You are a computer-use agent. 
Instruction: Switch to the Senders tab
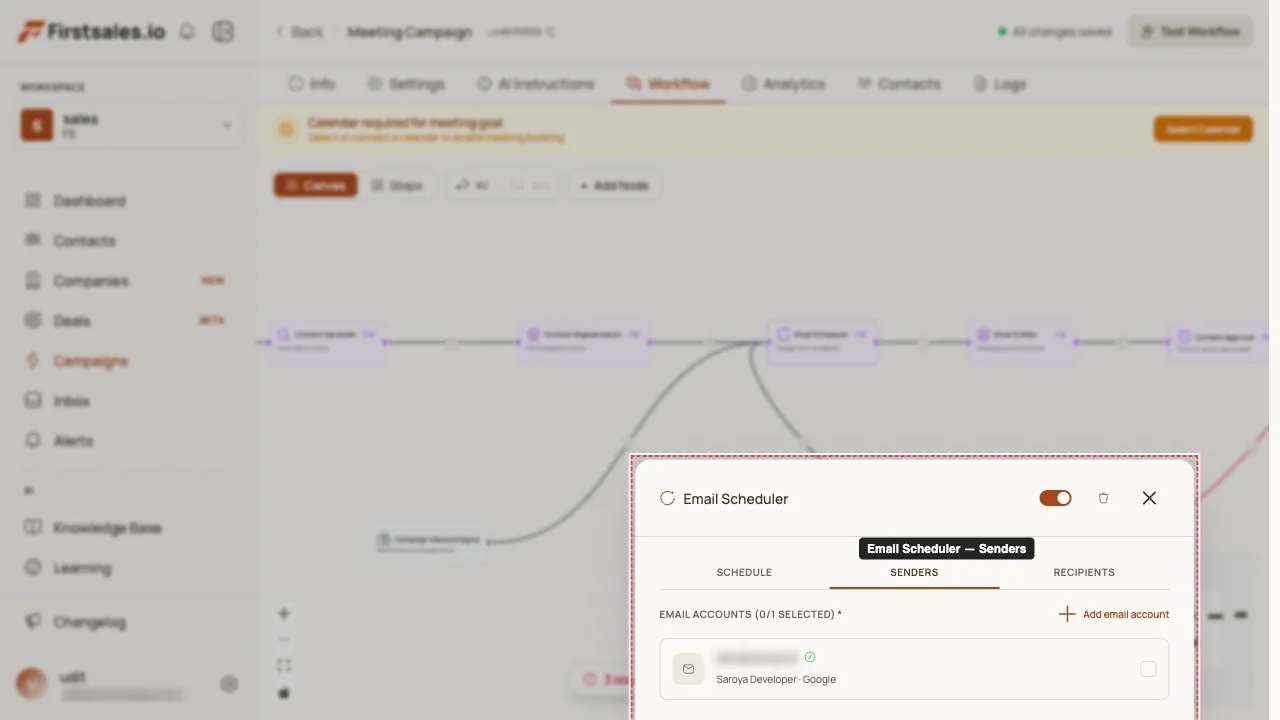click(914, 573)
